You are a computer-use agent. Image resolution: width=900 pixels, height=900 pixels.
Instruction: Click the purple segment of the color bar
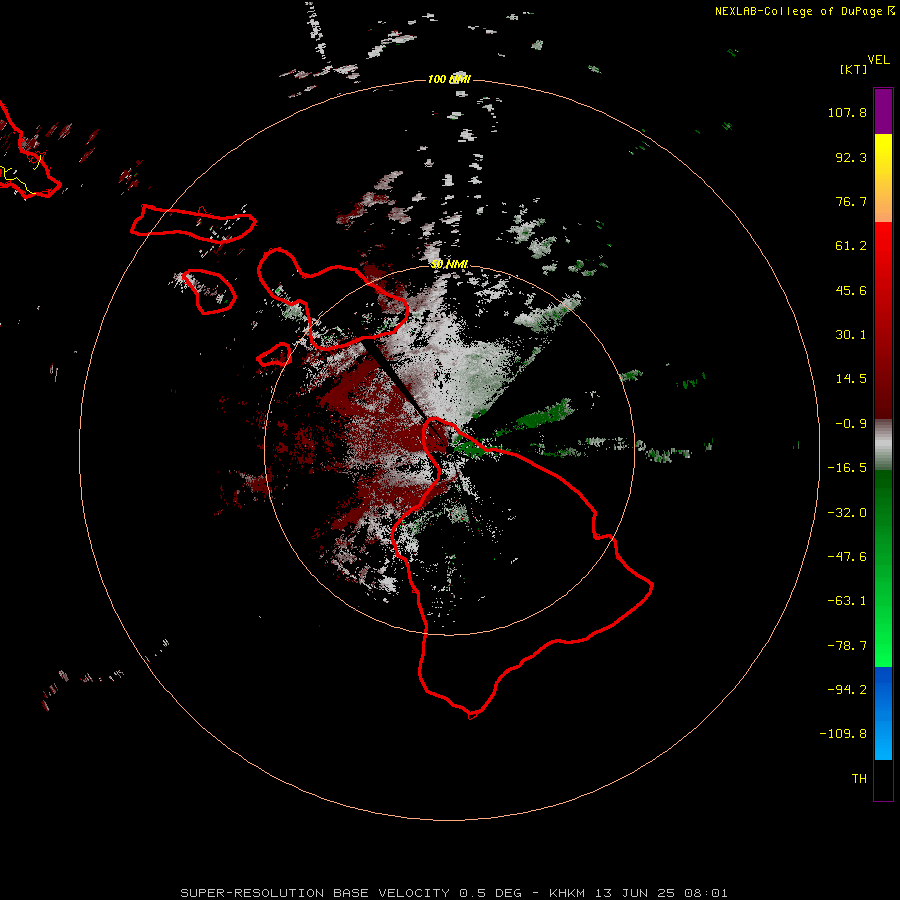(883, 111)
